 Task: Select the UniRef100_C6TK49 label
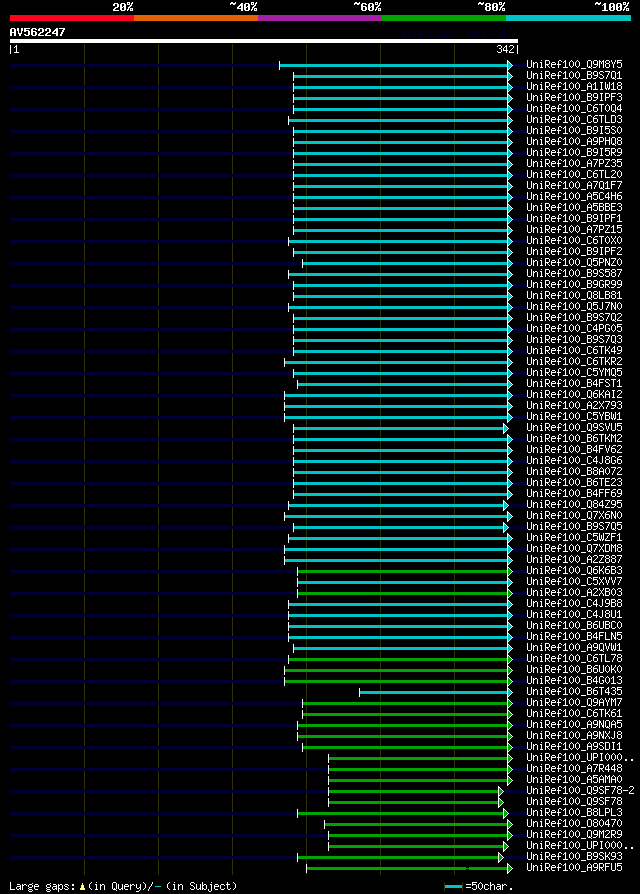click(574, 351)
